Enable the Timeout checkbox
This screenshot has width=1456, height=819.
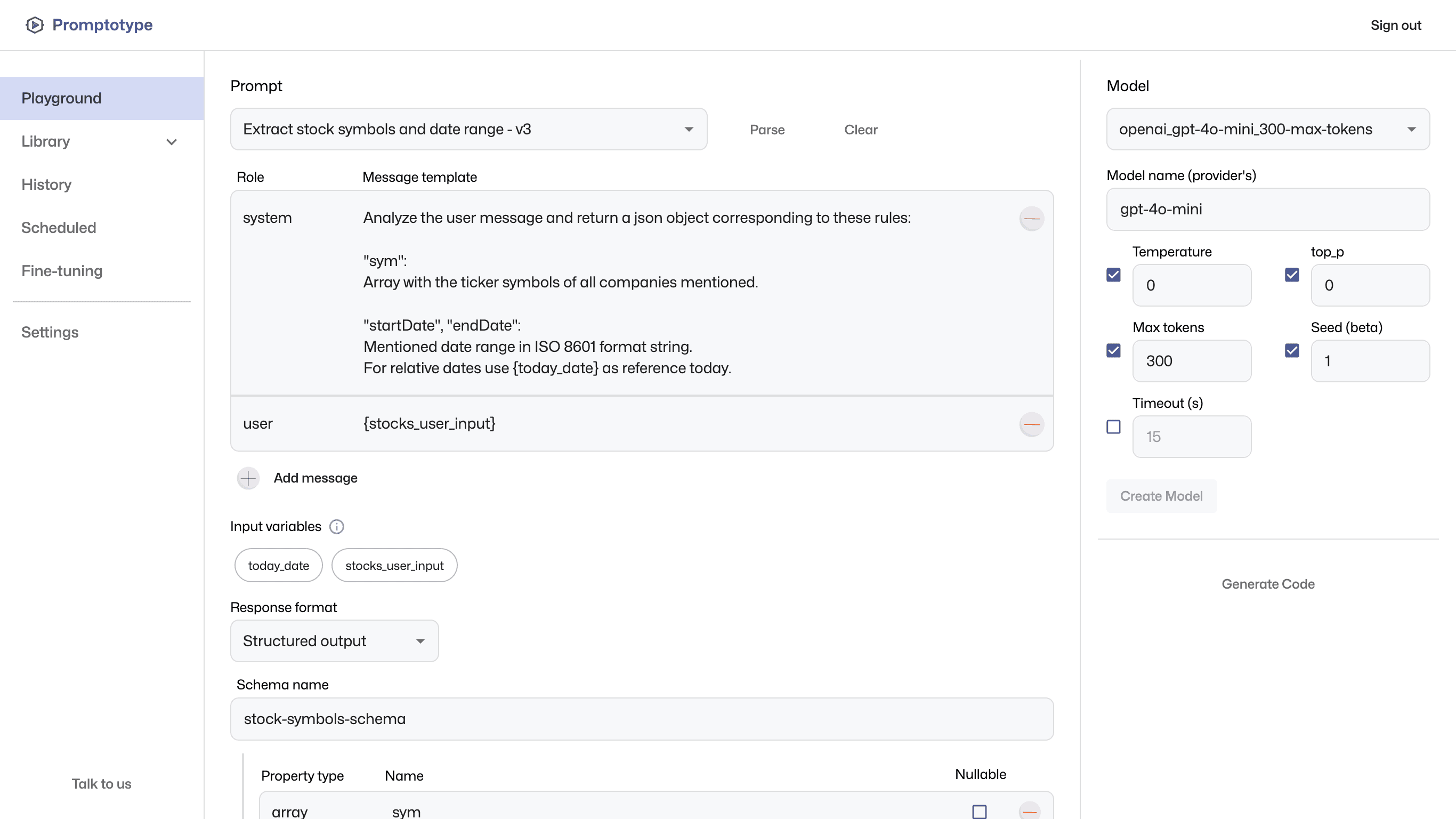[x=1113, y=427]
